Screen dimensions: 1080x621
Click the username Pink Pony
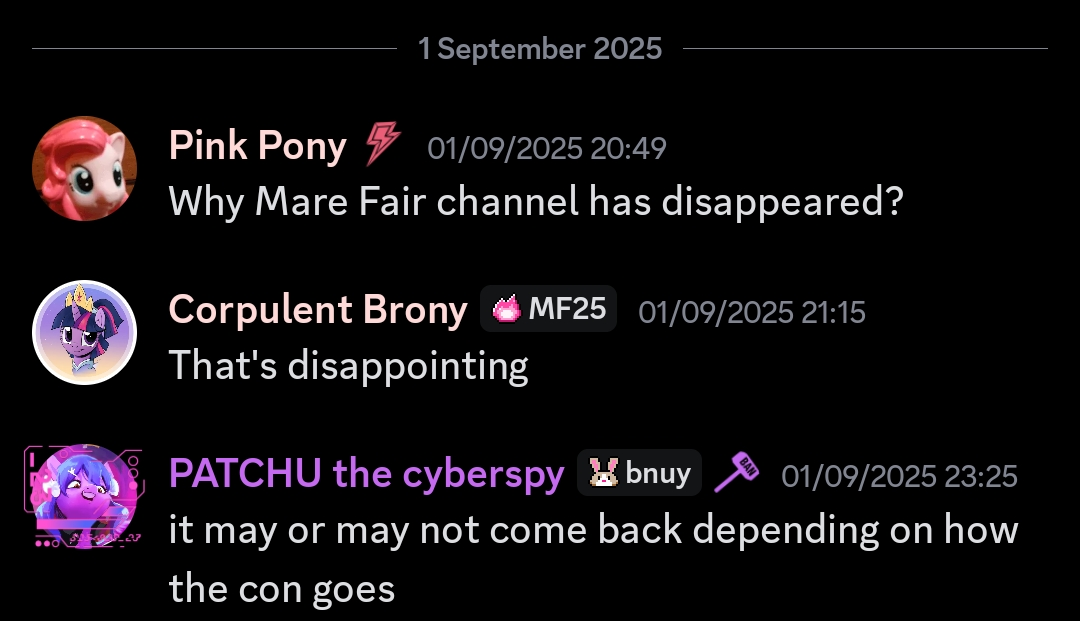[x=258, y=146]
